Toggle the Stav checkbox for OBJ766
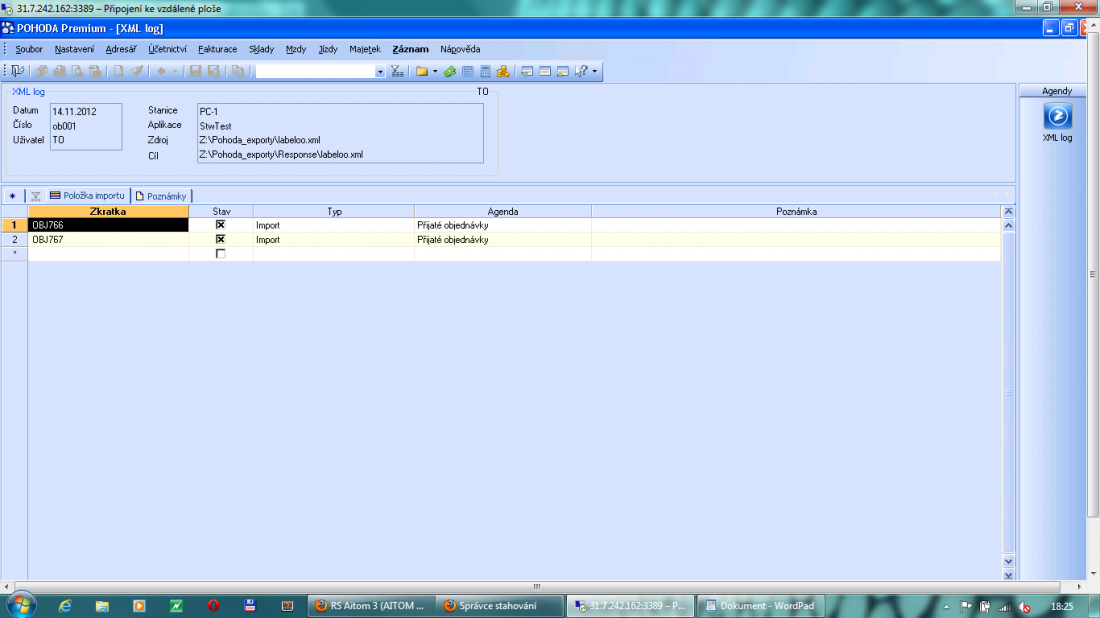The height and width of the screenshot is (618, 1100). point(220,225)
